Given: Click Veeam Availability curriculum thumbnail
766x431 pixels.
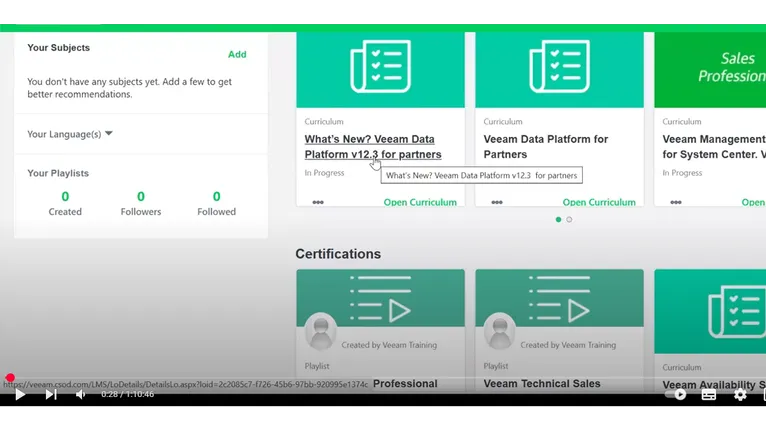Looking at the screenshot, I should point(710,311).
